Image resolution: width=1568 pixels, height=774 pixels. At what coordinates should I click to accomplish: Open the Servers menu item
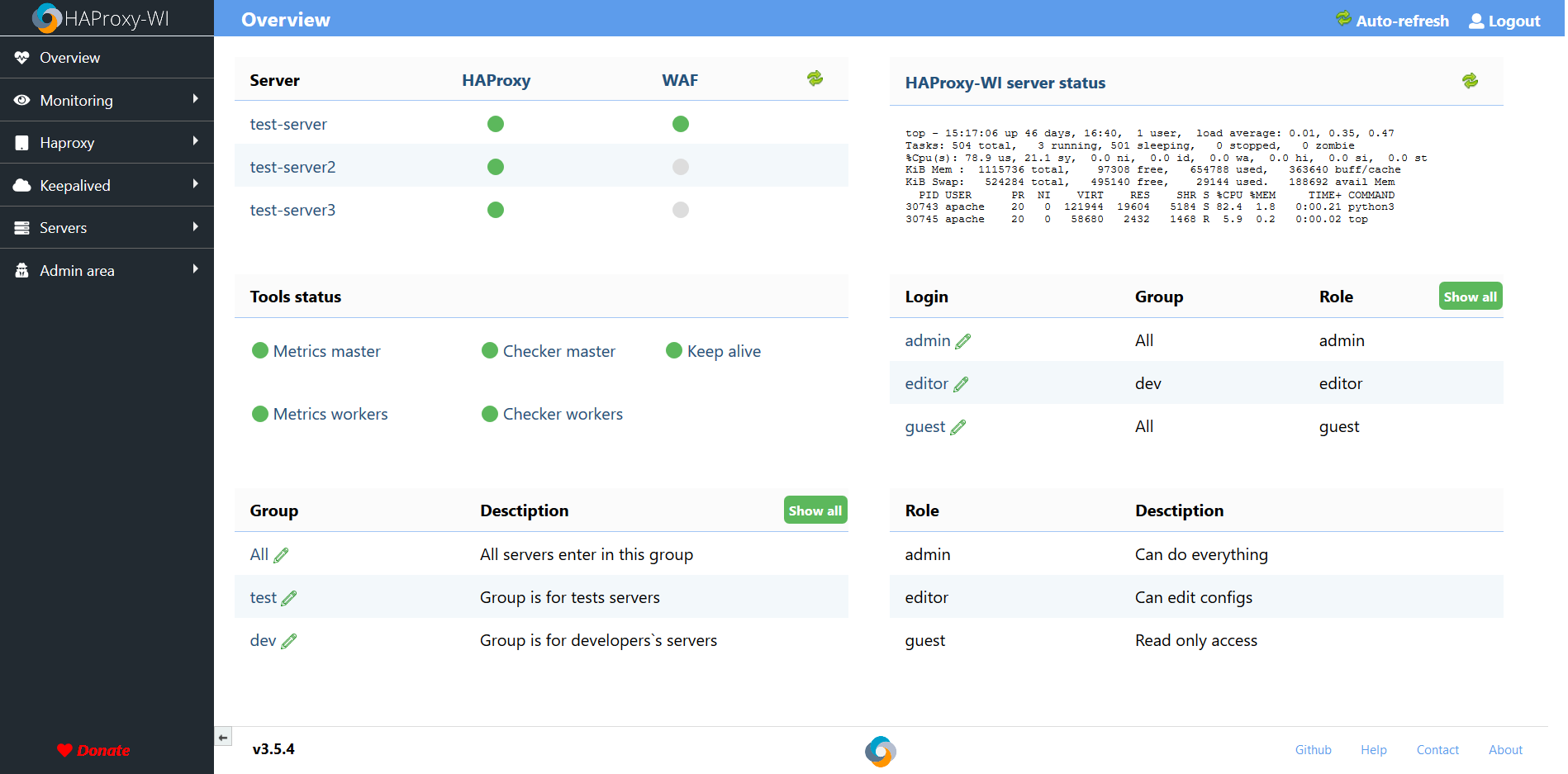[x=107, y=228]
